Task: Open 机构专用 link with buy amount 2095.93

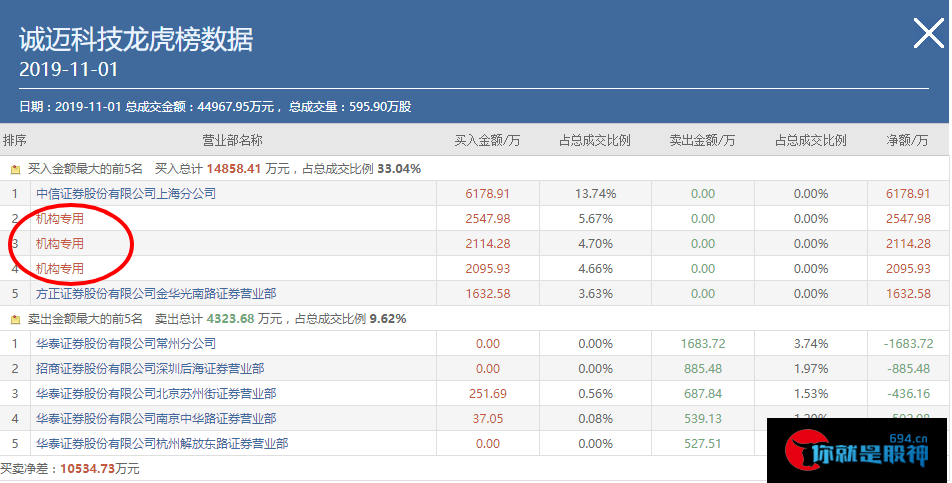Action: pyautogui.click(x=60, y=269)
